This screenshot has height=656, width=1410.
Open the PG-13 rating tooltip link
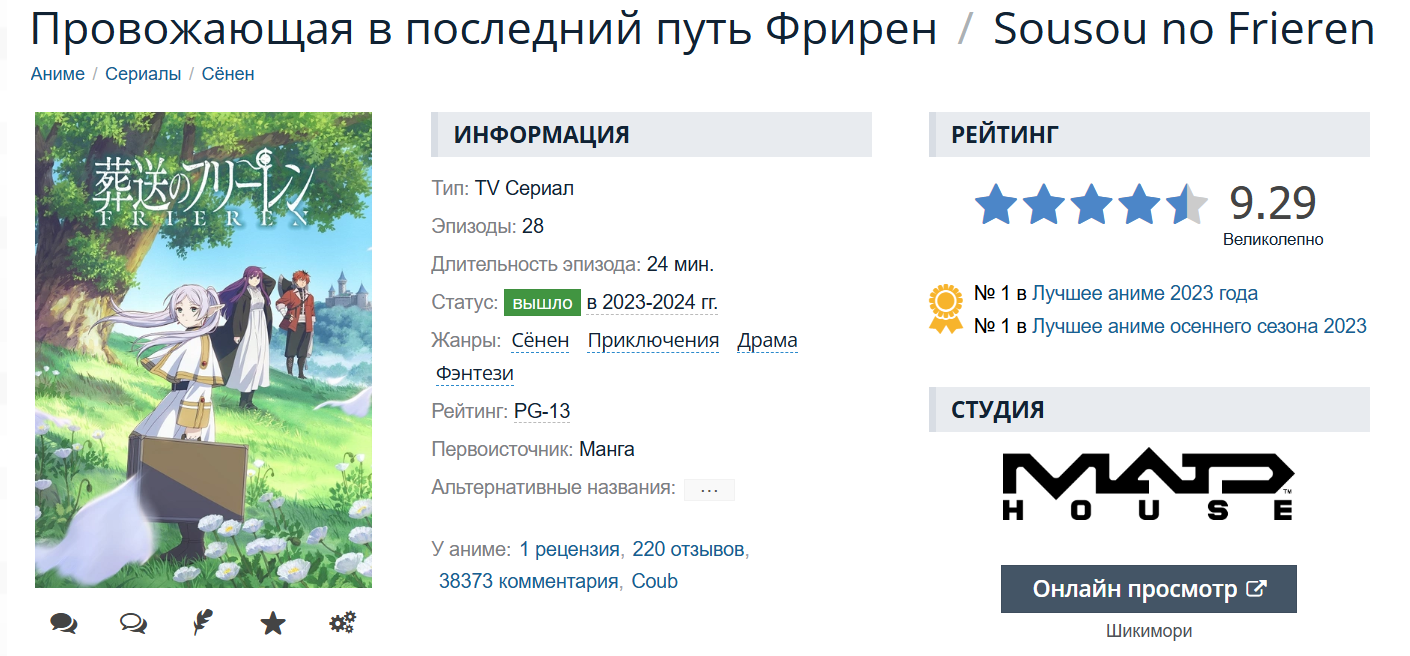pos(542,411)
